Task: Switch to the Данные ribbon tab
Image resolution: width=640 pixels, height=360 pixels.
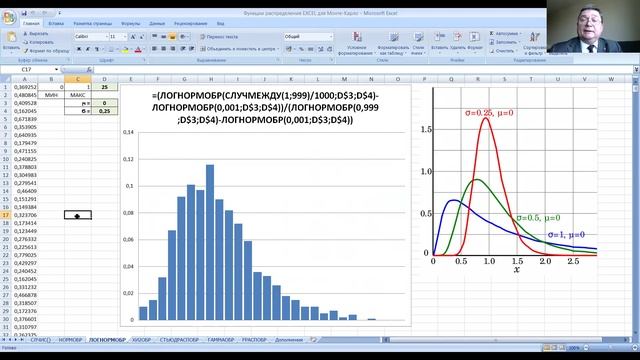Action: pyautogui.click(x=157, y=24)
